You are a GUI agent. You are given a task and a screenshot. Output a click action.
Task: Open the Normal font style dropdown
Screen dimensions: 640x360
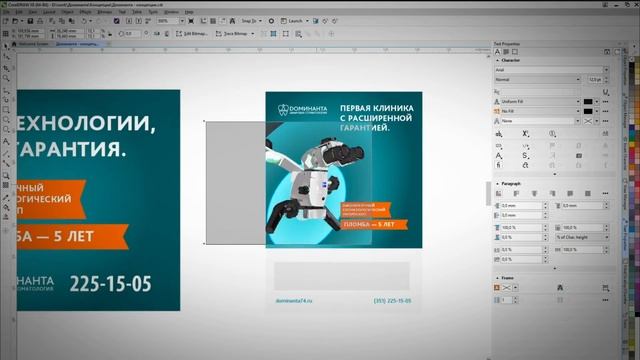(x=578, y=80)
